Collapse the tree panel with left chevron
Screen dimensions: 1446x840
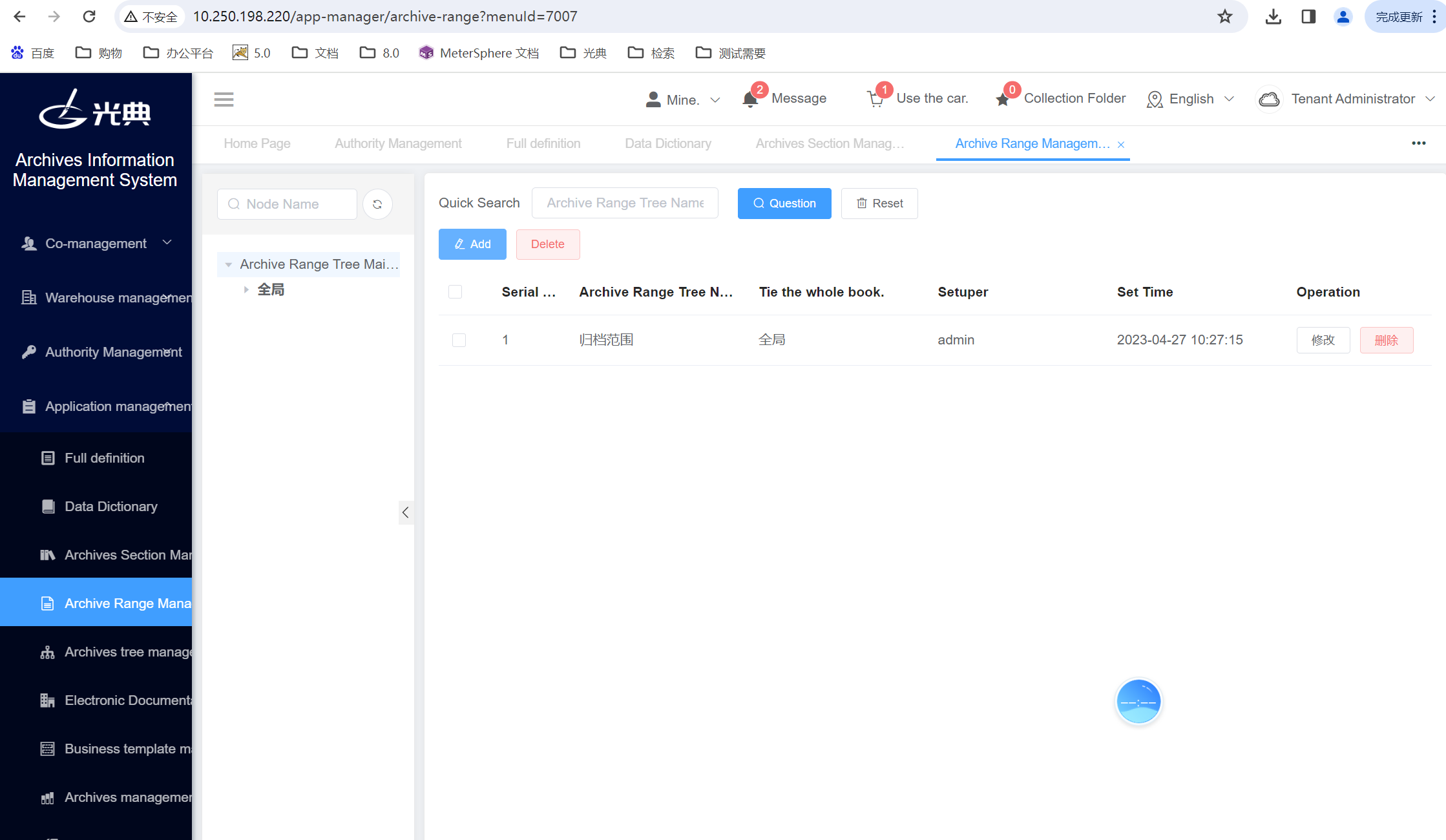(x=405, y=512)
